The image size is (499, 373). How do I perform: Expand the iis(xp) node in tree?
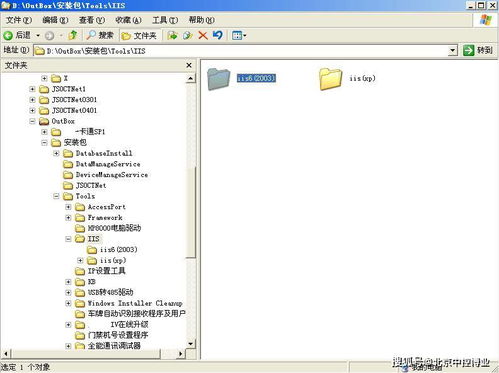click(80, 260)
